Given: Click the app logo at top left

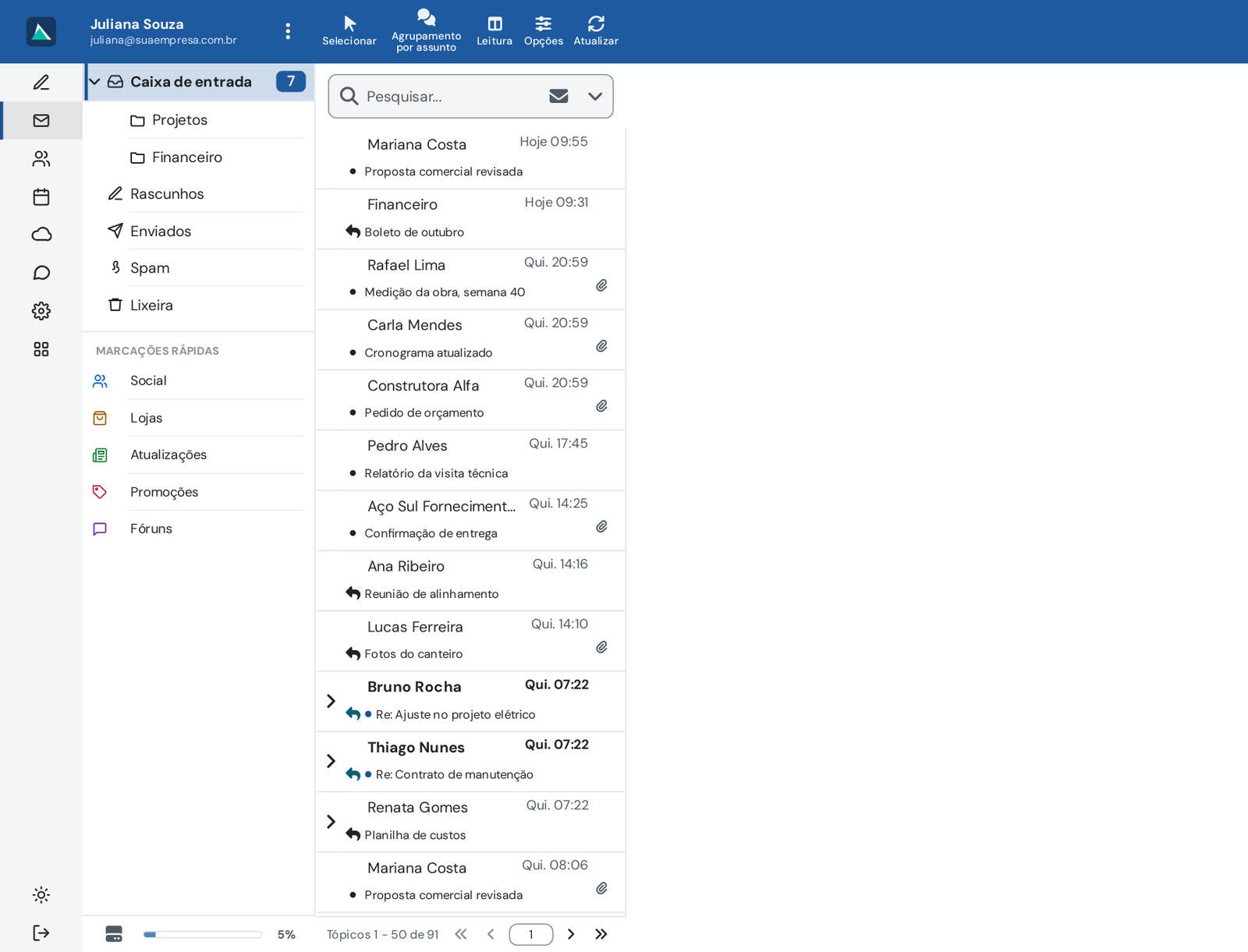Looking at the screenshot, I should [x=41, y=32].
